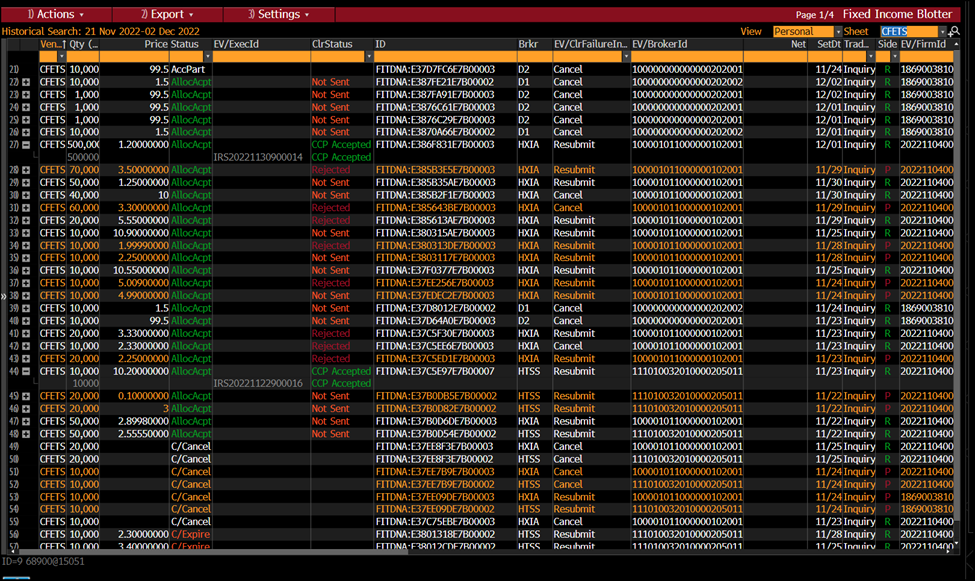Expand the collapsed side panel chevron at left edge
The width and height of the screenshot is (975, 581).
3,296
